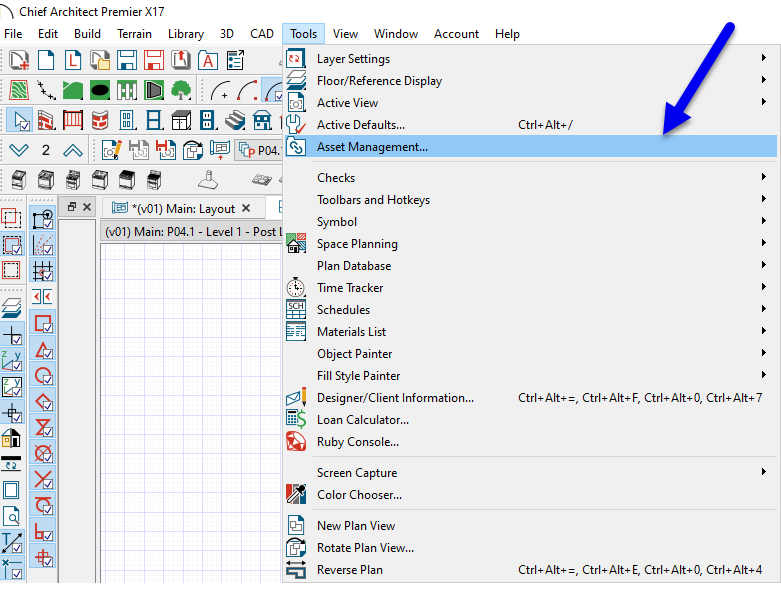Click the Color Chooser eyedropper icon
Screen dimensions: 781x599
(296, 494)
